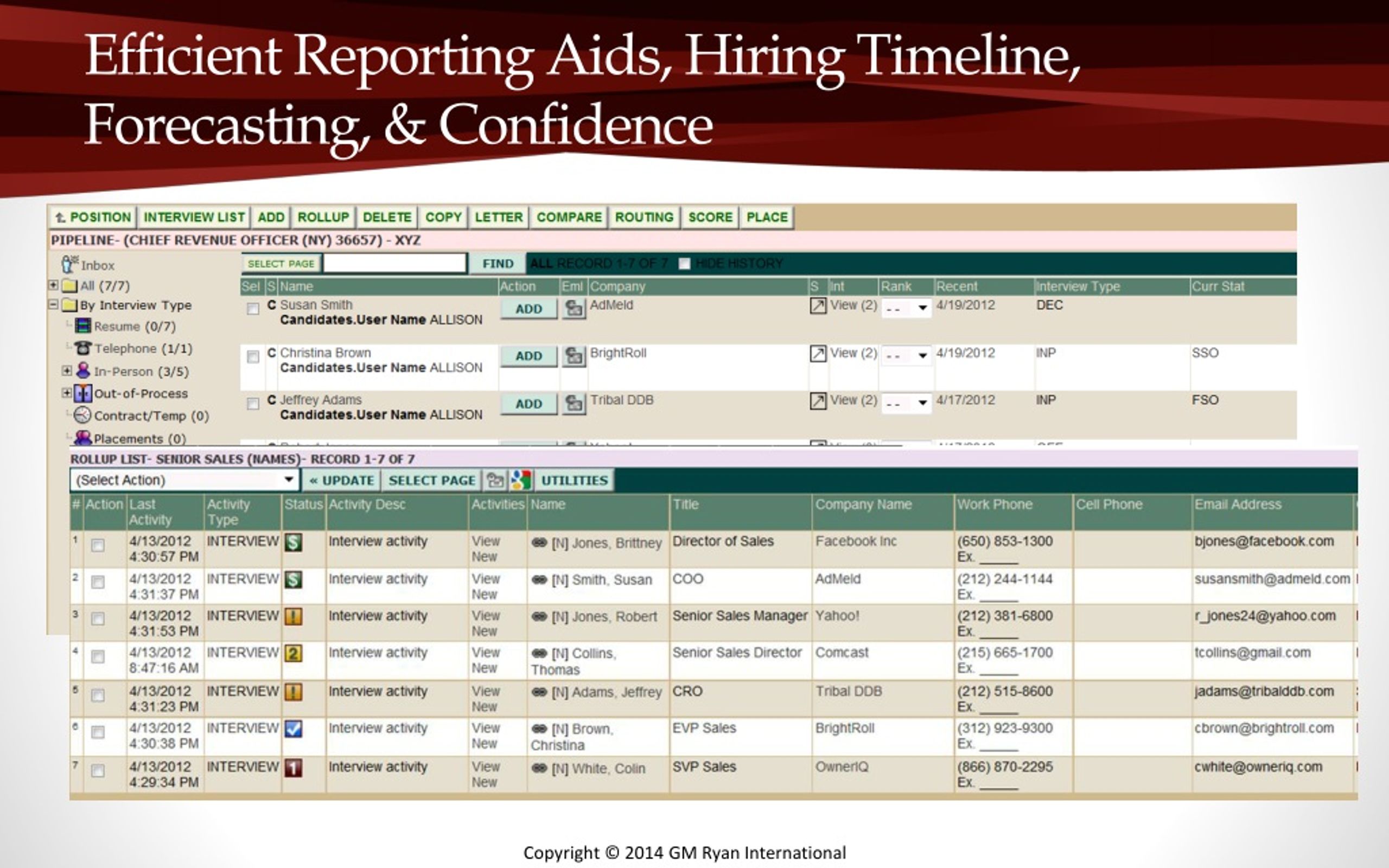Click the UPDATE button in rollup list
The image size is (1389, 868).
tap(341, 481)
